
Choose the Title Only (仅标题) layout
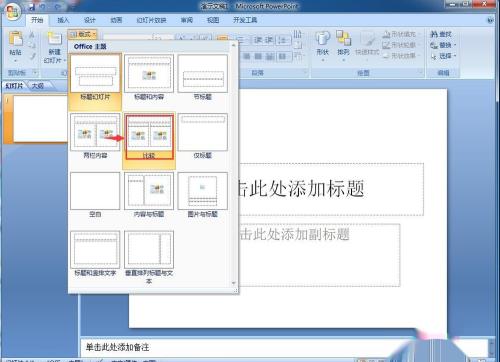pos(203,136)
